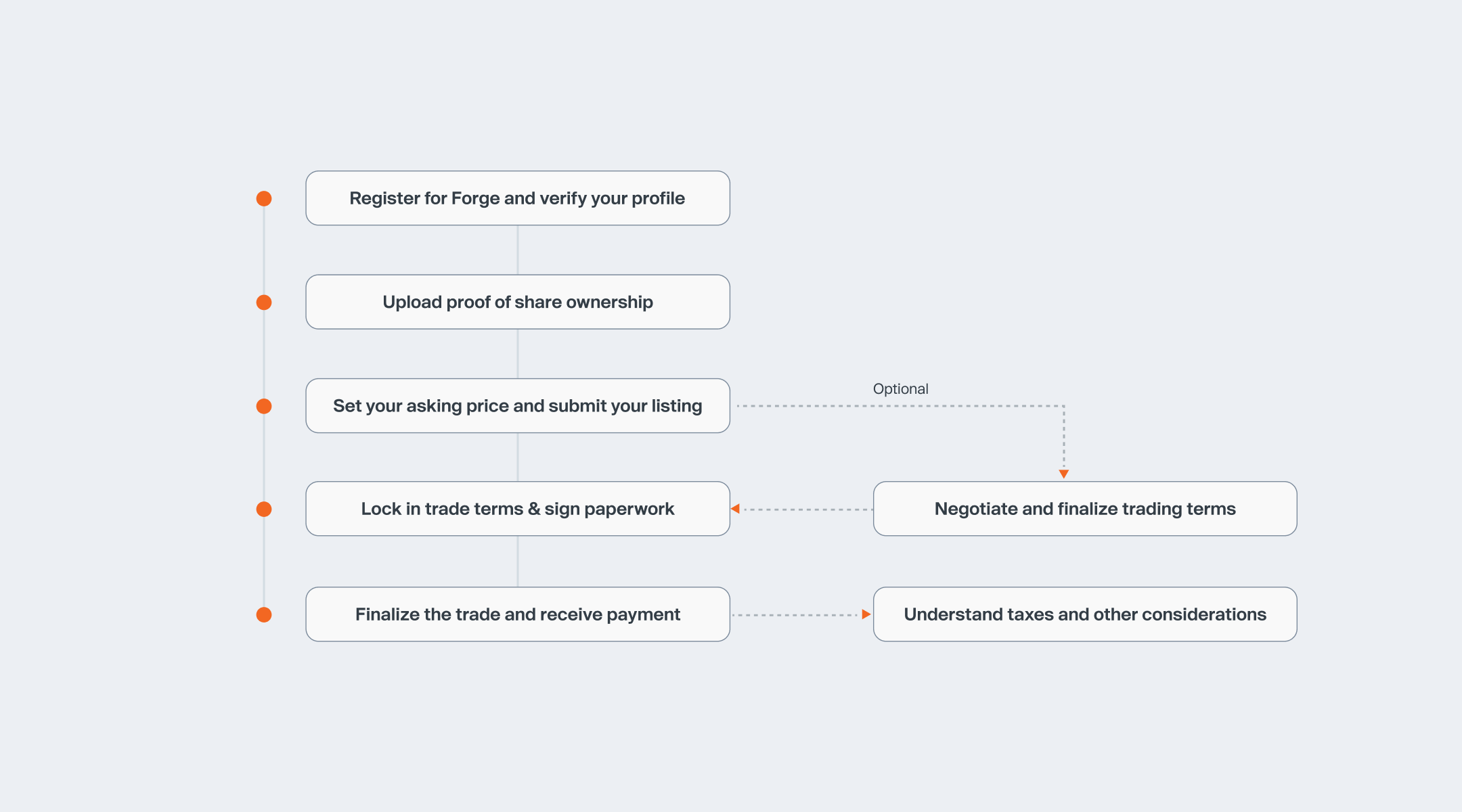Open Set your asking price and submit listing
1462x812 pixels.
pos(518,406)
